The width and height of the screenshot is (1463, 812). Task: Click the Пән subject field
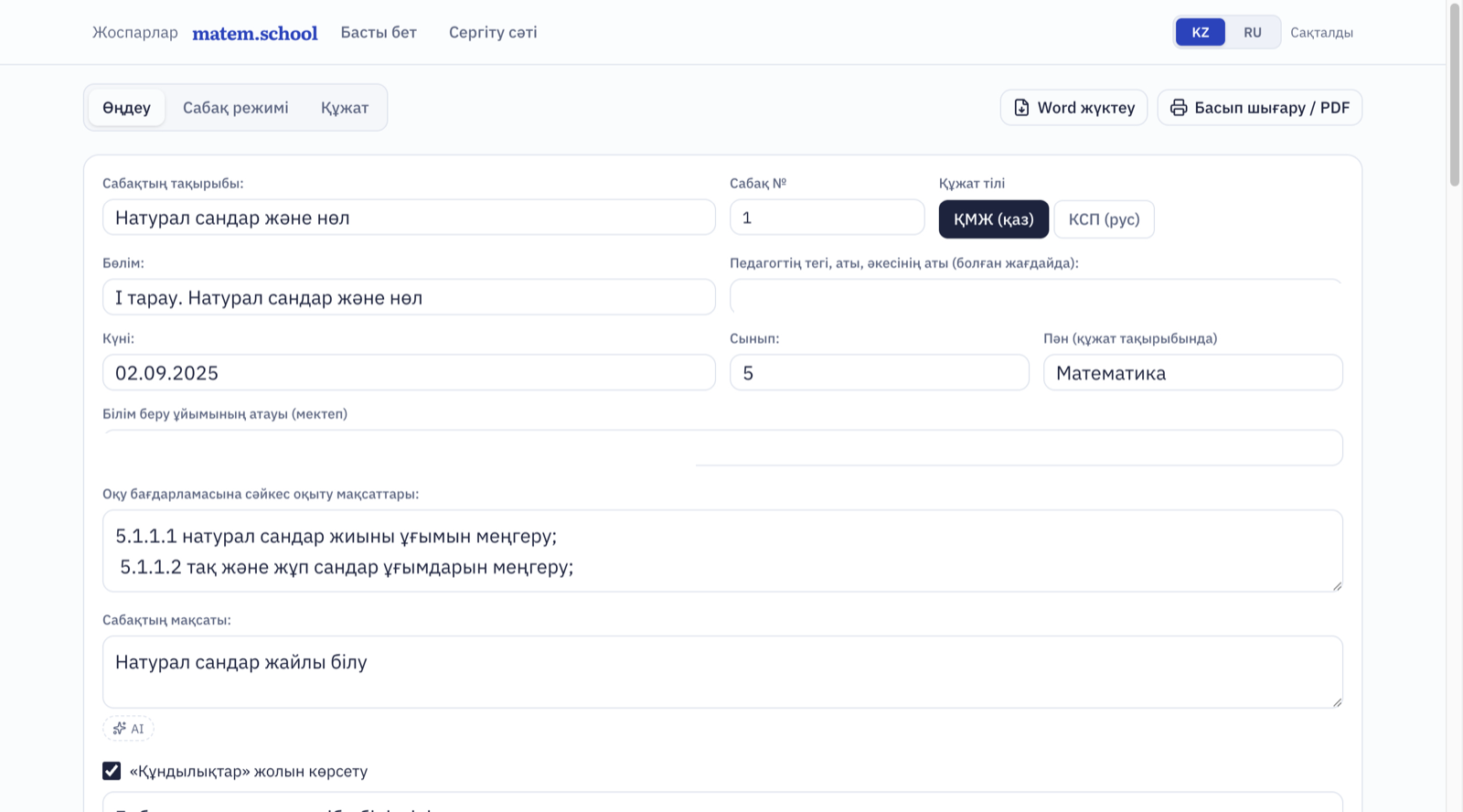(x=1193, y=372)
